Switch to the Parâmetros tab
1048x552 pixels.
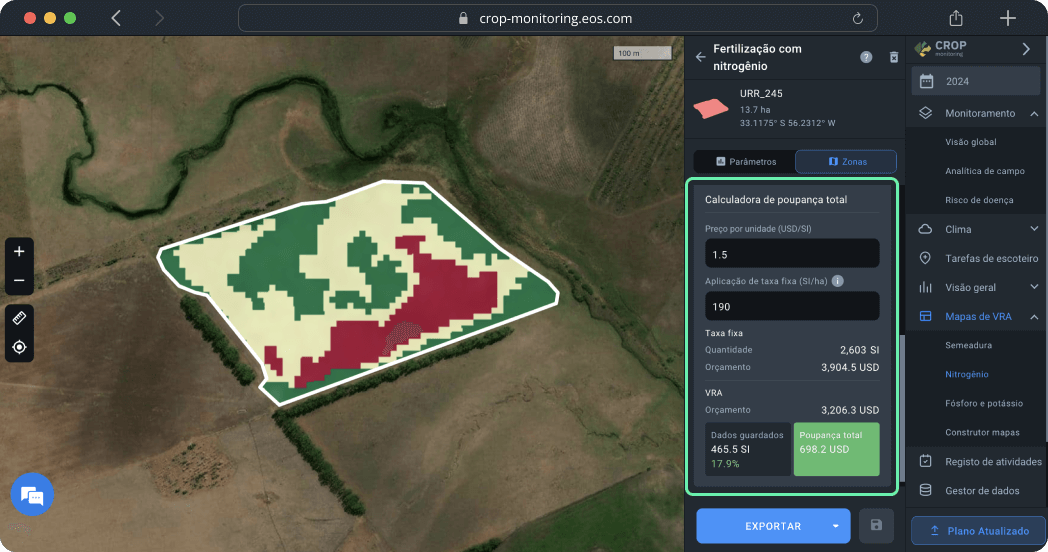coord(745,161)
